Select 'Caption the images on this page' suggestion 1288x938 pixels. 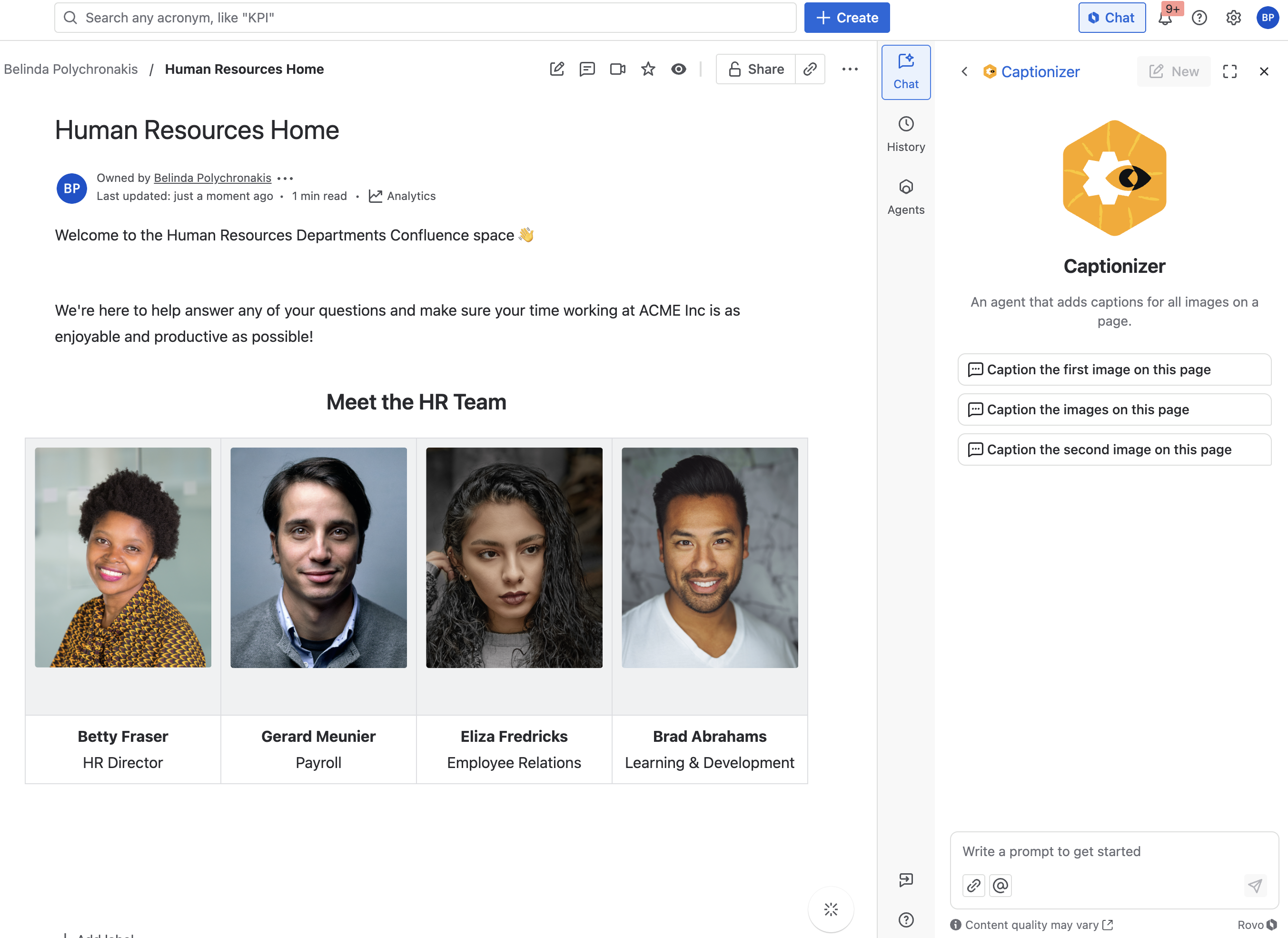click(1114, 409)
